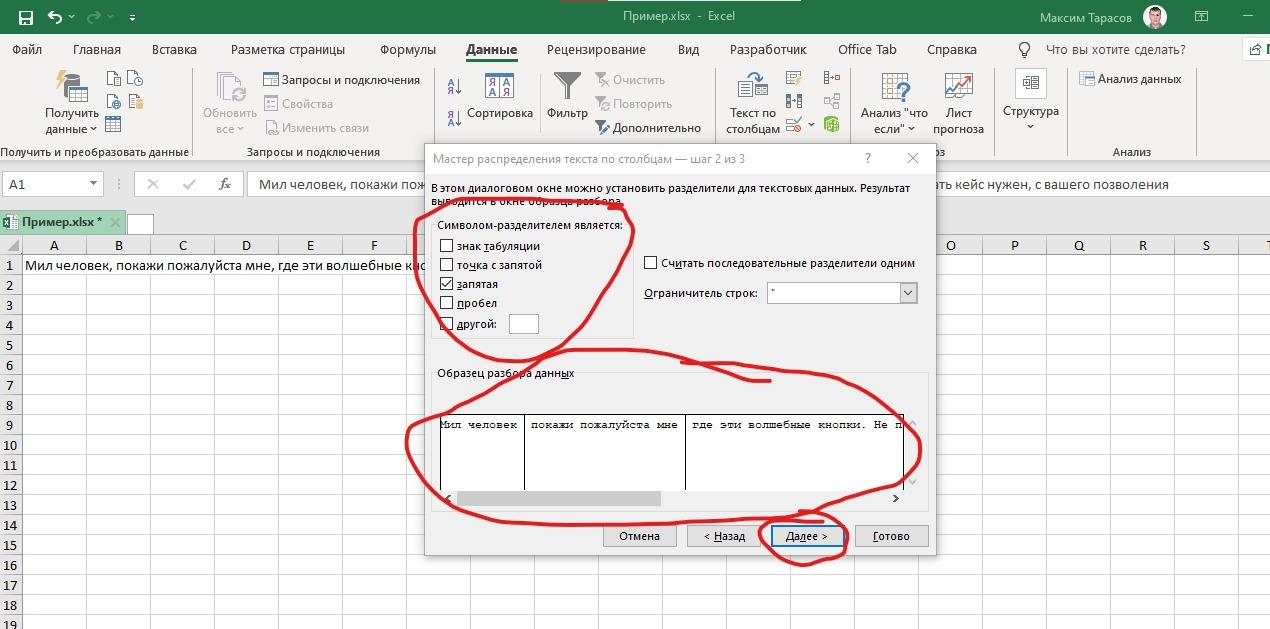
Task: Click the Пример.xlsx workbook tab
Action: [61, 222]
